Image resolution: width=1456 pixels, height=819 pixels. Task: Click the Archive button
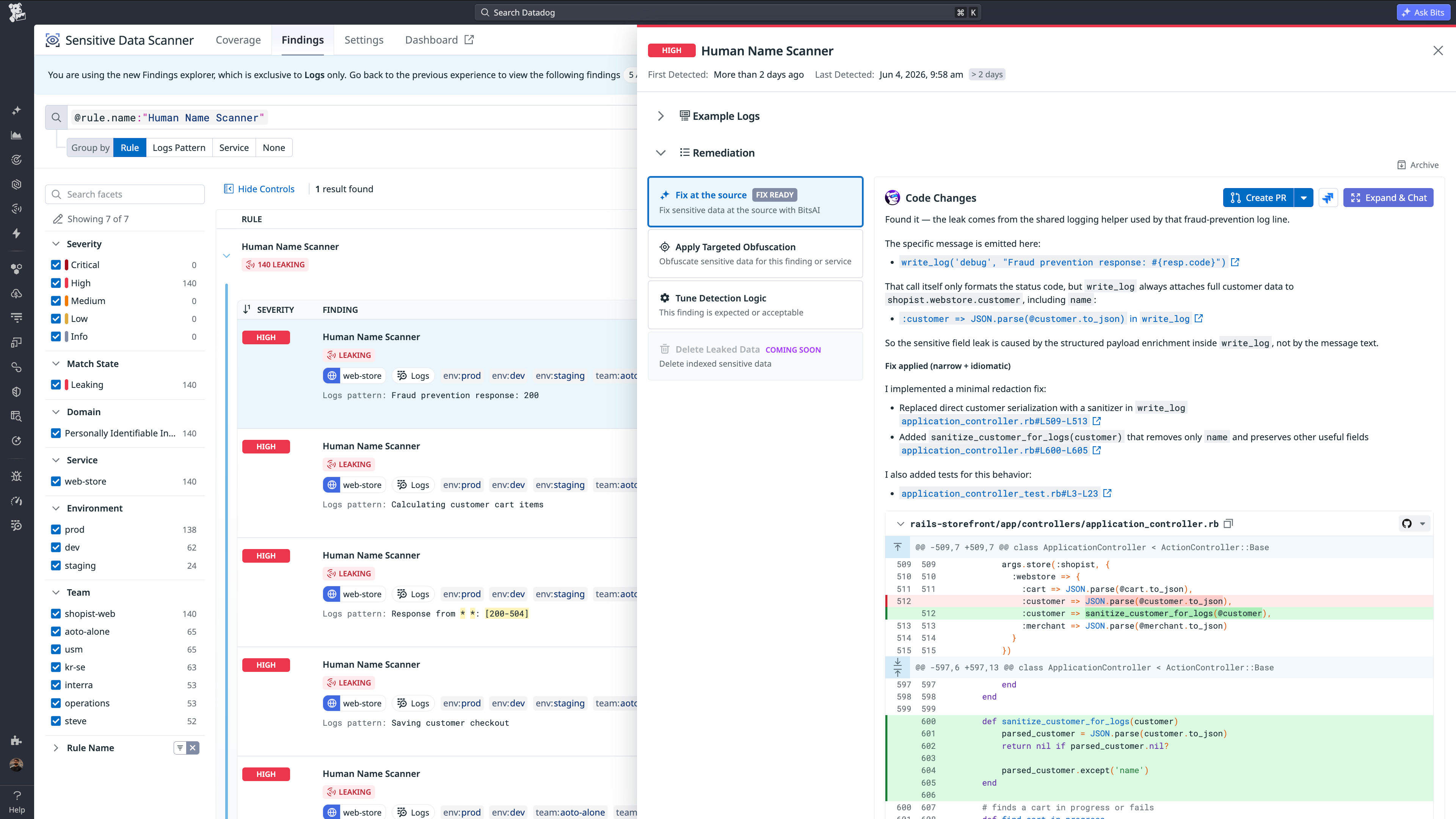click(1418, 165)
